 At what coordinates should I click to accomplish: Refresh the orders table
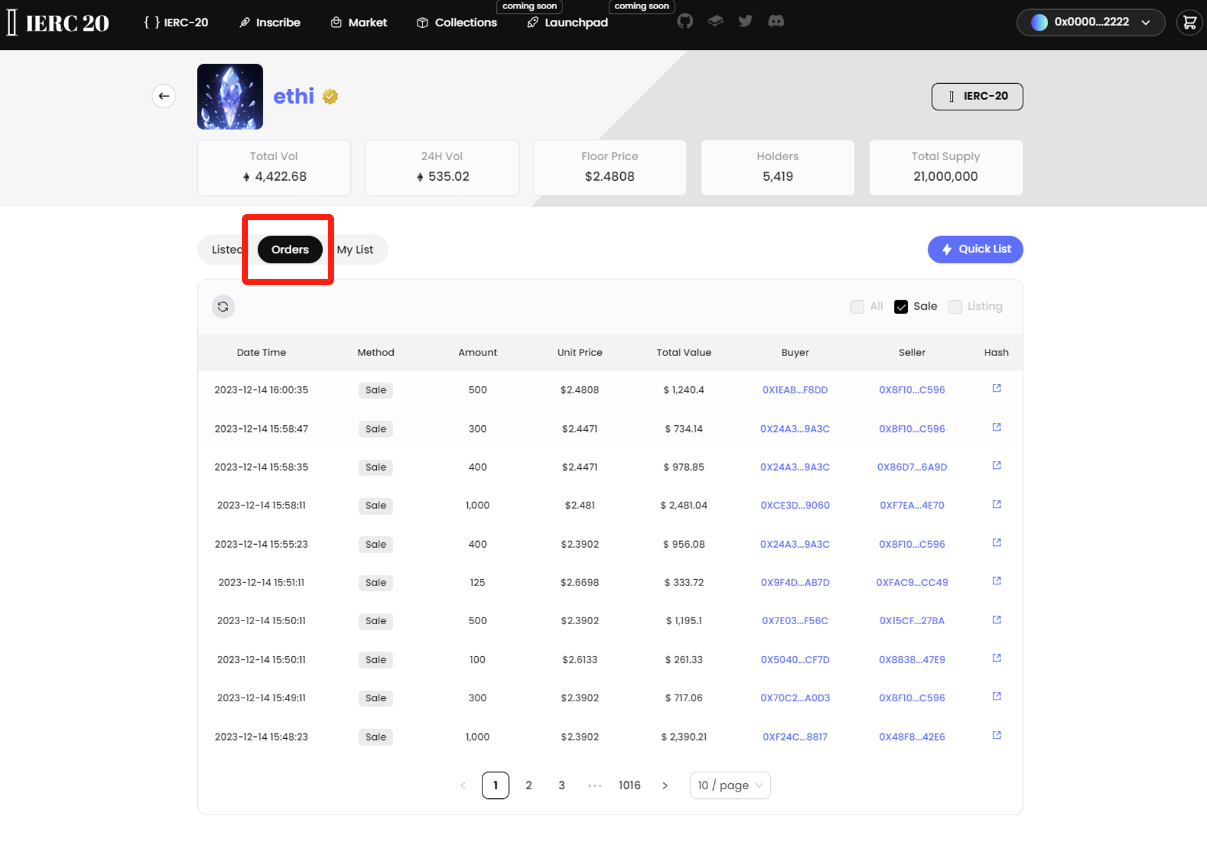pyautogui.click(x=223, y=307)
